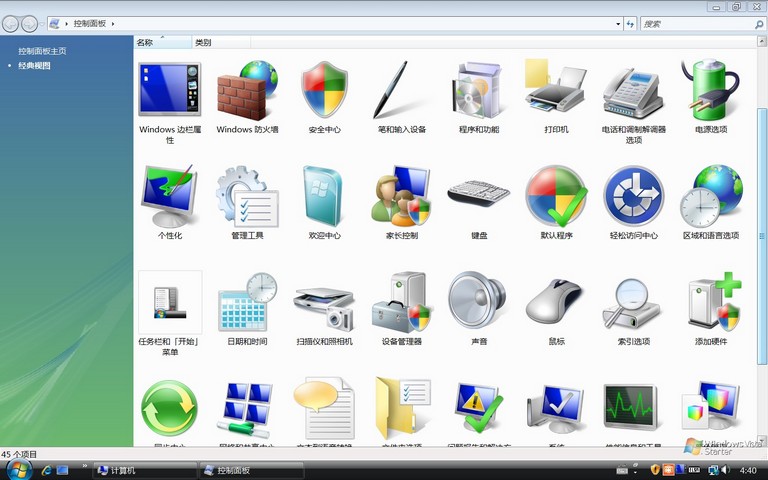
Task: Click the tray network icon
Action: pos(713,470)
